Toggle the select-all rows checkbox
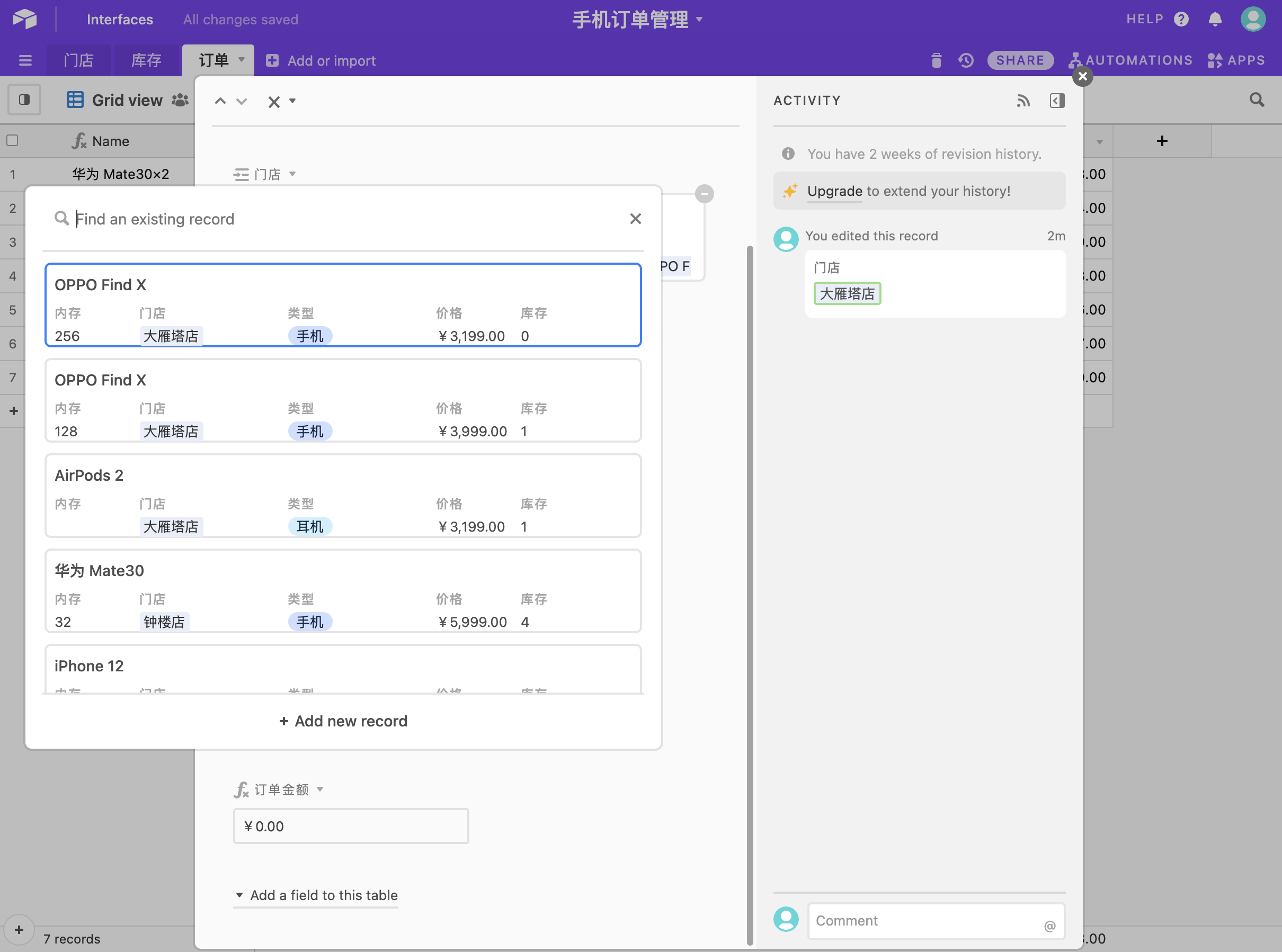1282x952 pixels. (x=12, y=141)
